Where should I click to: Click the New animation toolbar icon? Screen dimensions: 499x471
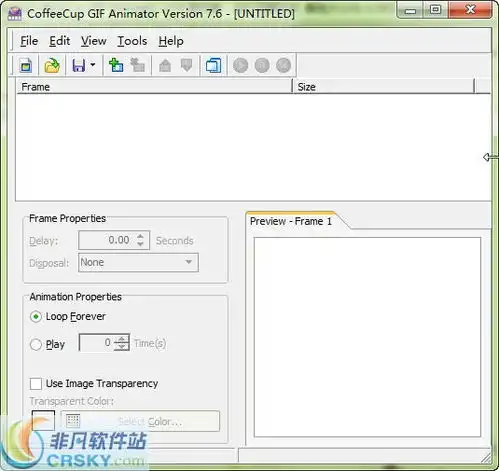pyautogui.click(x=26, y=65)
